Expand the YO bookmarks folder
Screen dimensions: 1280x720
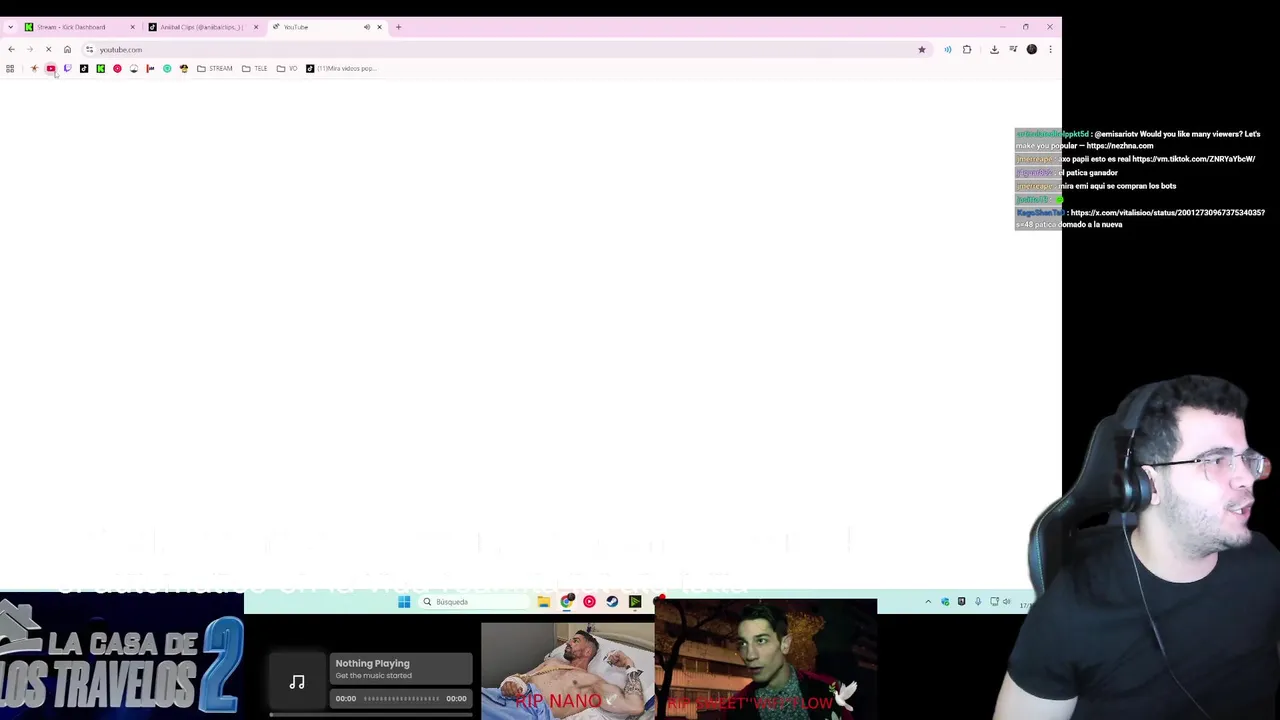(287, 68)
